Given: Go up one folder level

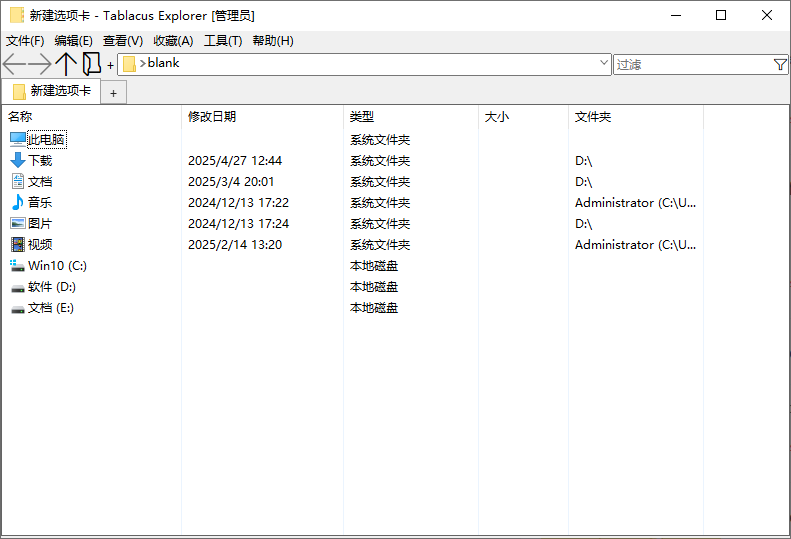Looking at the screenshot, I should (66, 65).
